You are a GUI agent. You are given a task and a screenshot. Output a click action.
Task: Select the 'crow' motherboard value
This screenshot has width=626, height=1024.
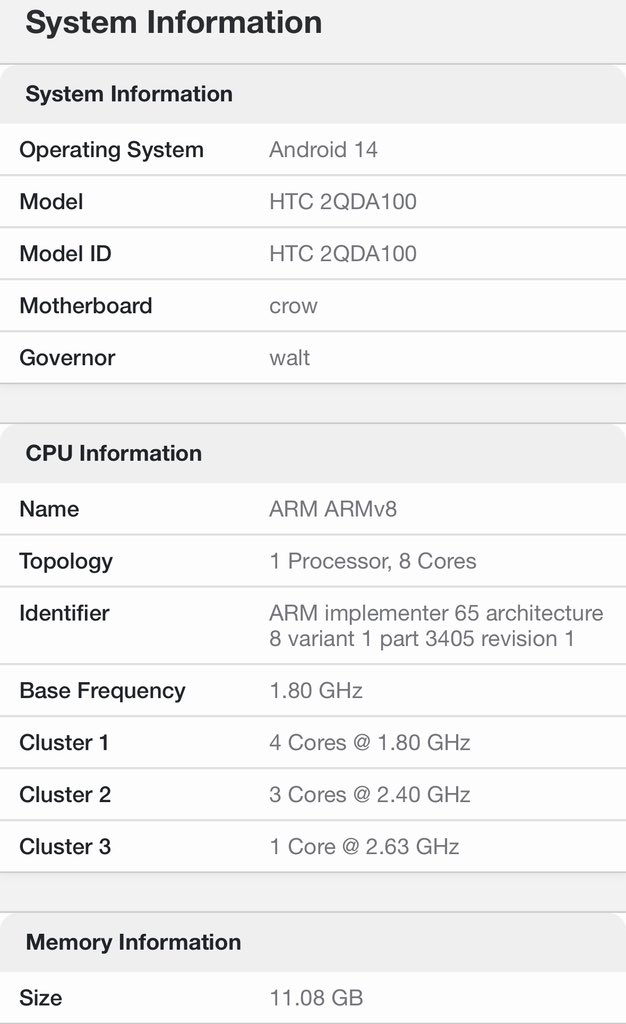pyautogui.click(x=293, y=306)
